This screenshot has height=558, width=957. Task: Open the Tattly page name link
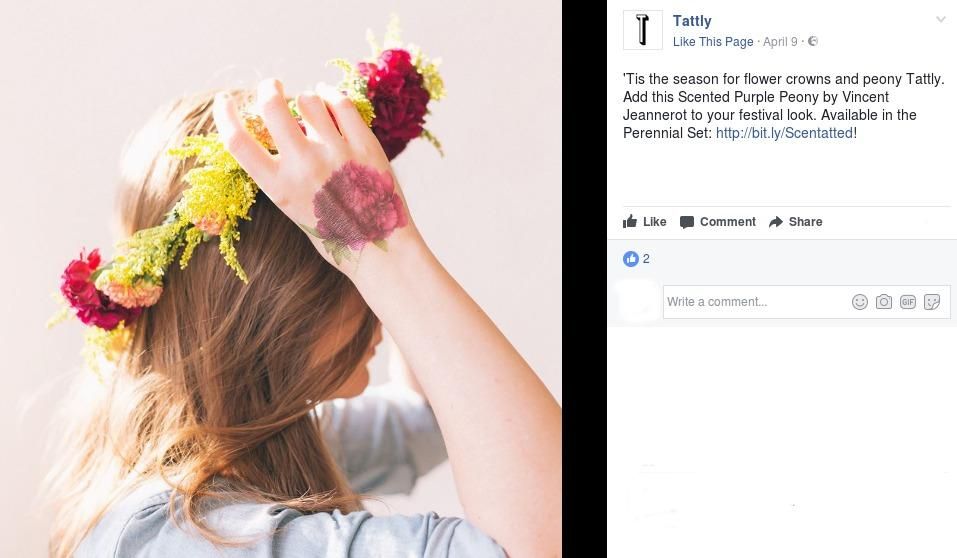(x=692, y=21)
